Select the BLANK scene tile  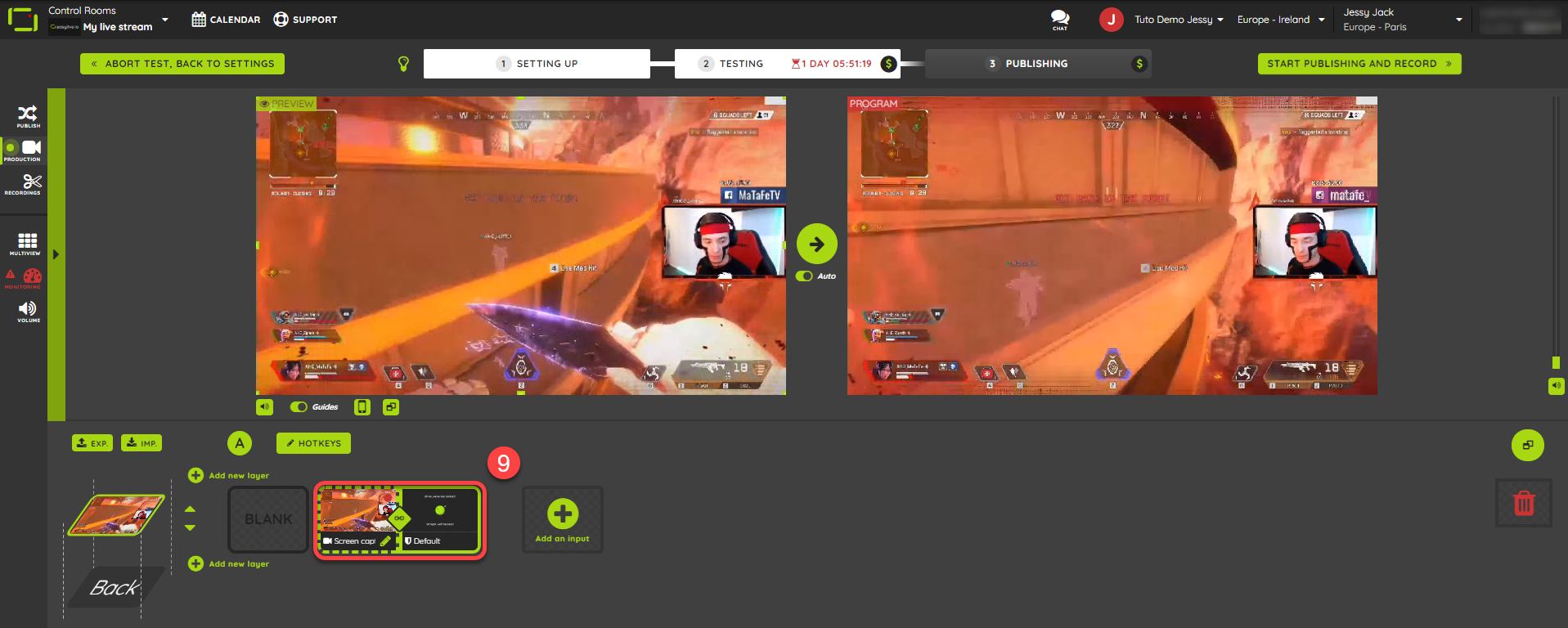(268, 519)
